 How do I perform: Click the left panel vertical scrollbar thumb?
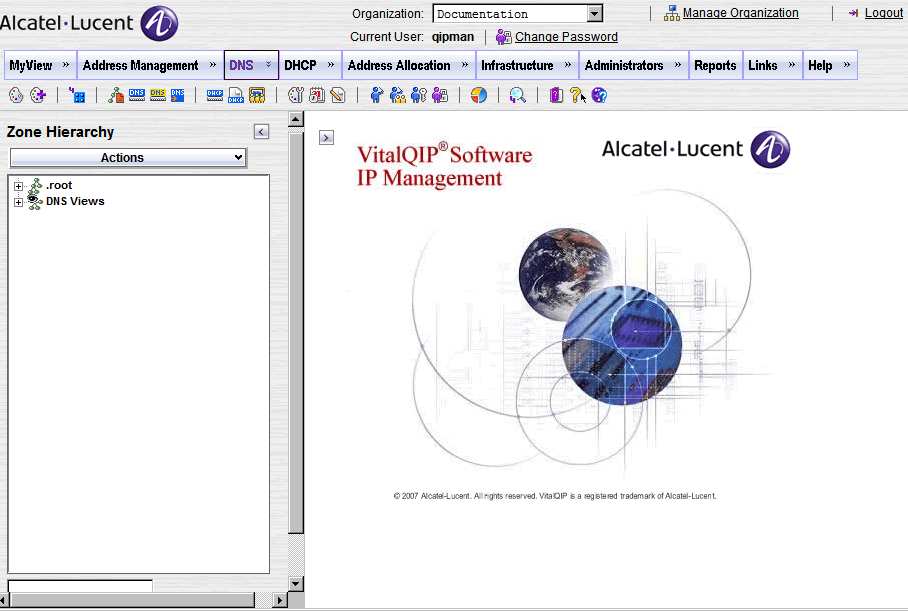coord(296,332)
